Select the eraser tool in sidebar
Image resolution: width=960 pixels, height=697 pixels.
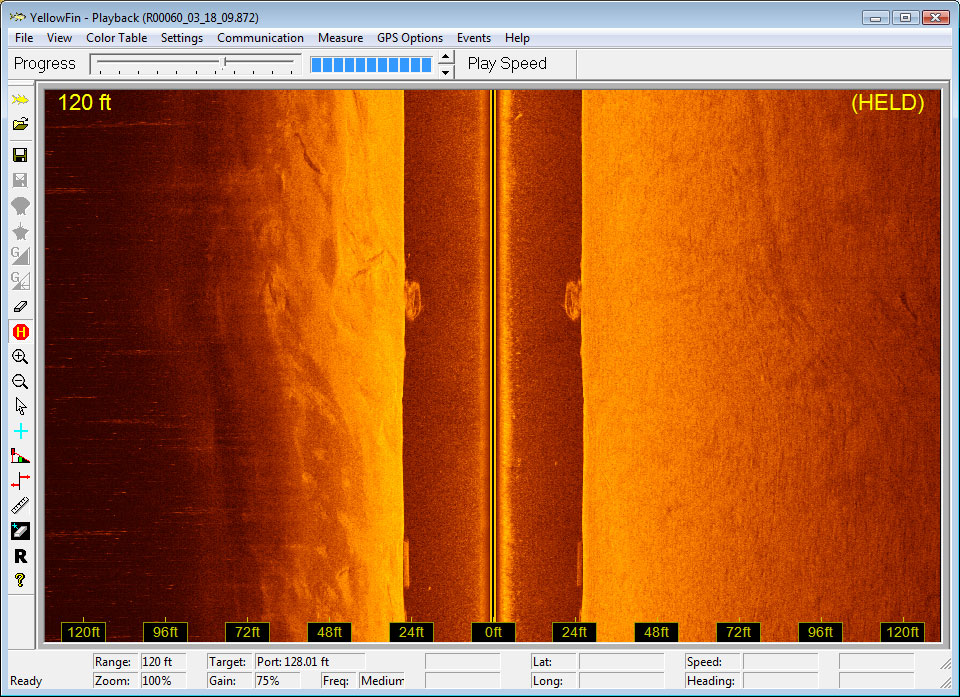[x=20, y=306]
